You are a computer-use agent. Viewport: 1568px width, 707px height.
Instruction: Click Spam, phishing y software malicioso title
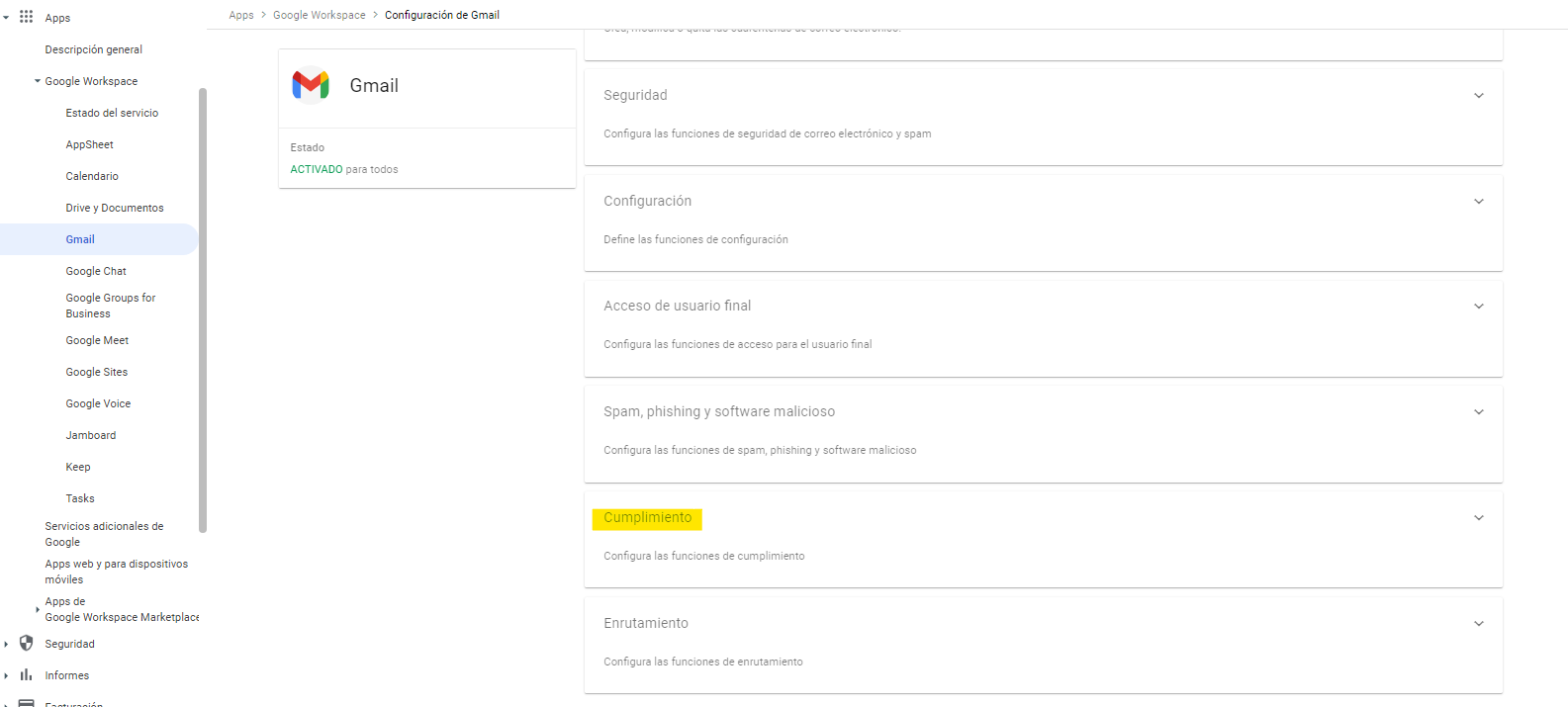pyautogui.click(x=719, y=411)
